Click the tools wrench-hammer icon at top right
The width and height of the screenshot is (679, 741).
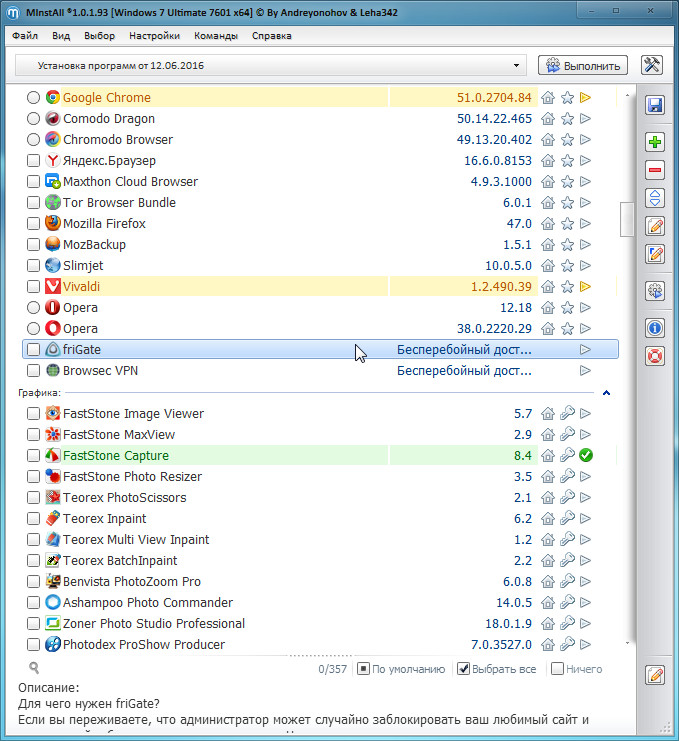pos(652,65)
